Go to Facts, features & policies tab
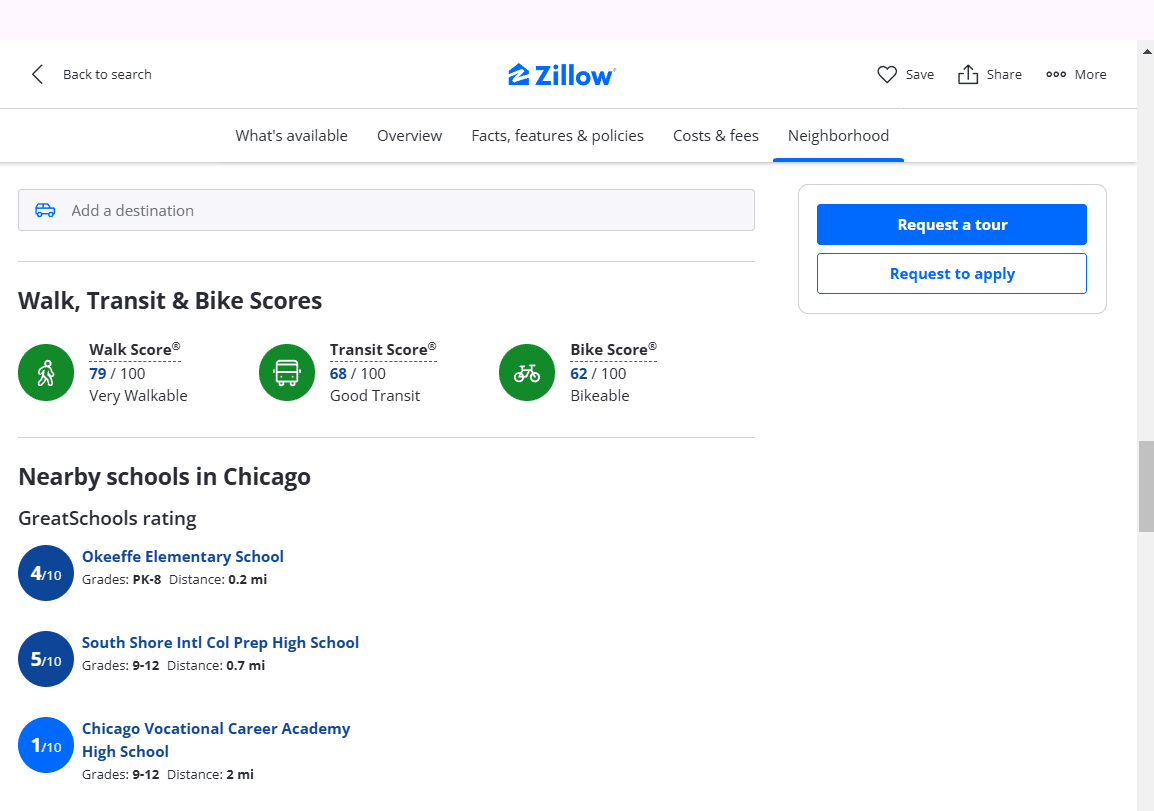 (x=557, y=135)
